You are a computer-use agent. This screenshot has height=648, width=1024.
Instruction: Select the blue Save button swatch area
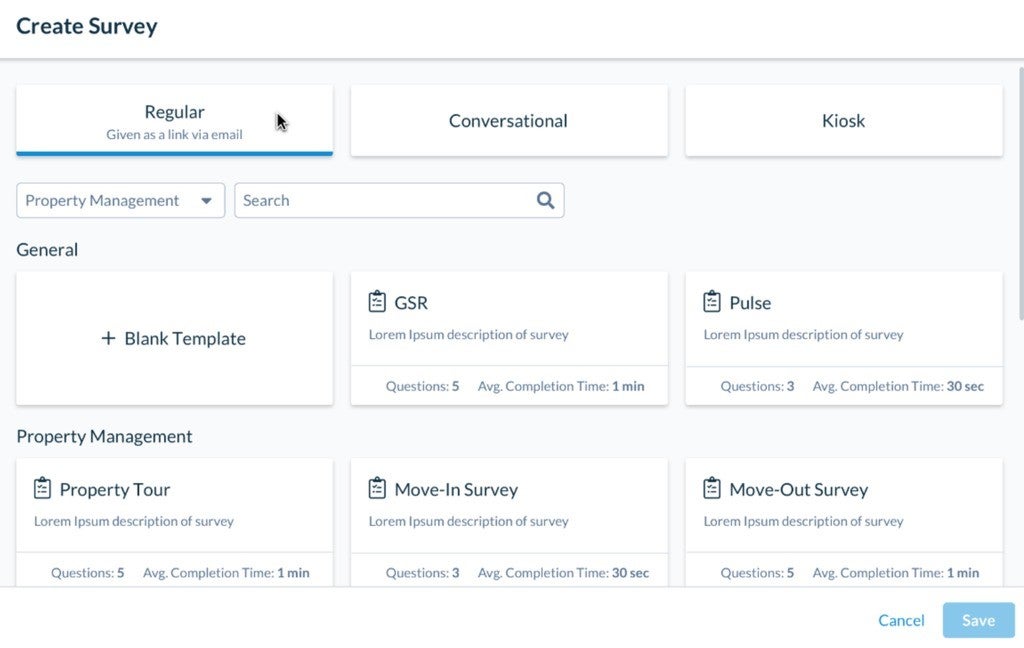tap(978, 620)
